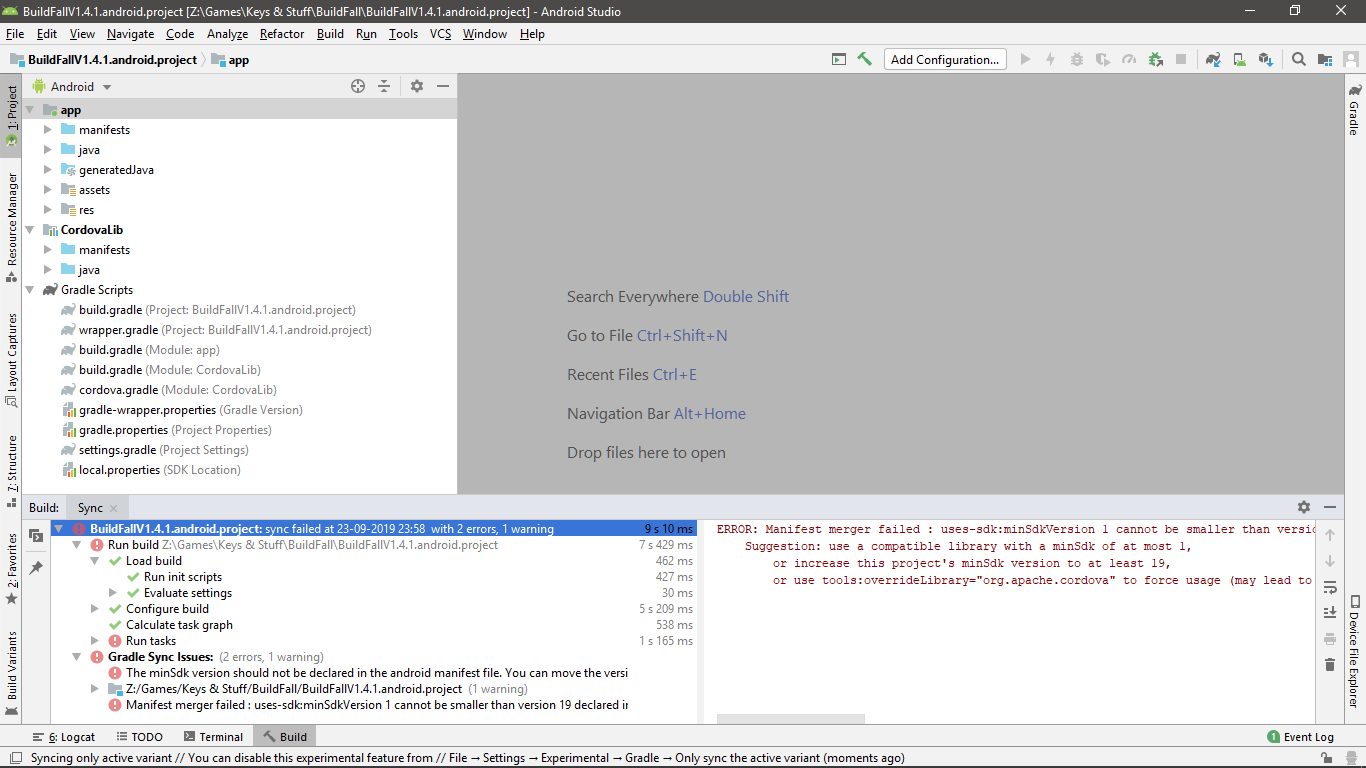The height and width of the screenshot is (768, 1366).
Task: Click Add Configuration button
Action: [945, 59]
